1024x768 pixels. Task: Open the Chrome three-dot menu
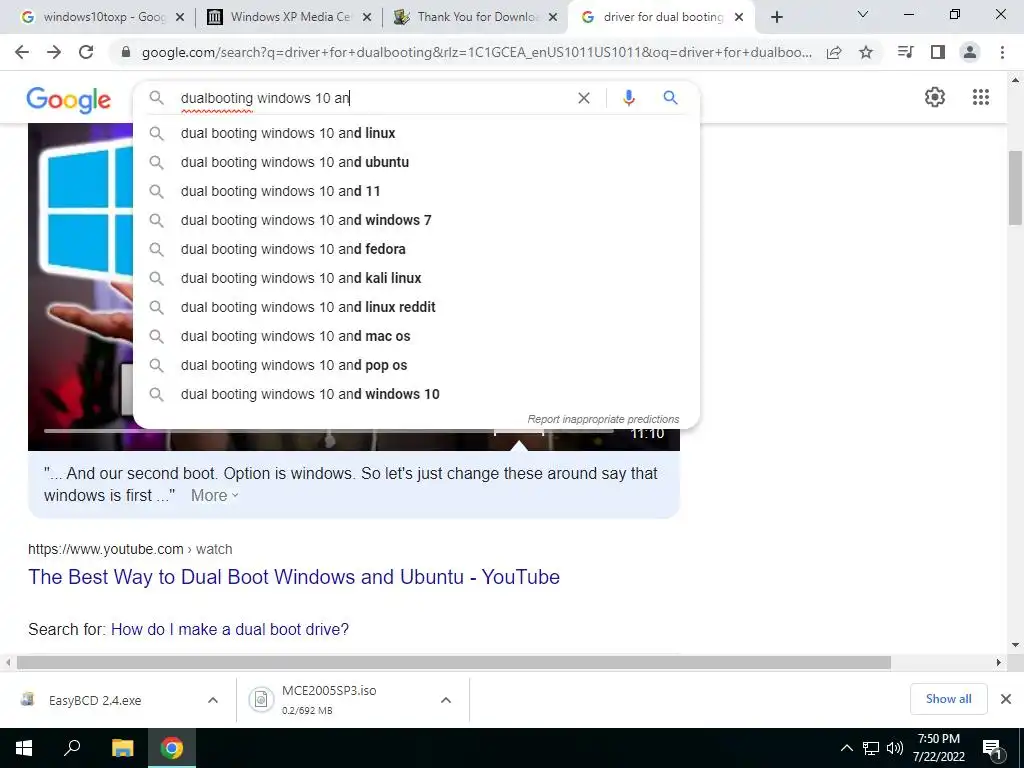[1002, 52]
